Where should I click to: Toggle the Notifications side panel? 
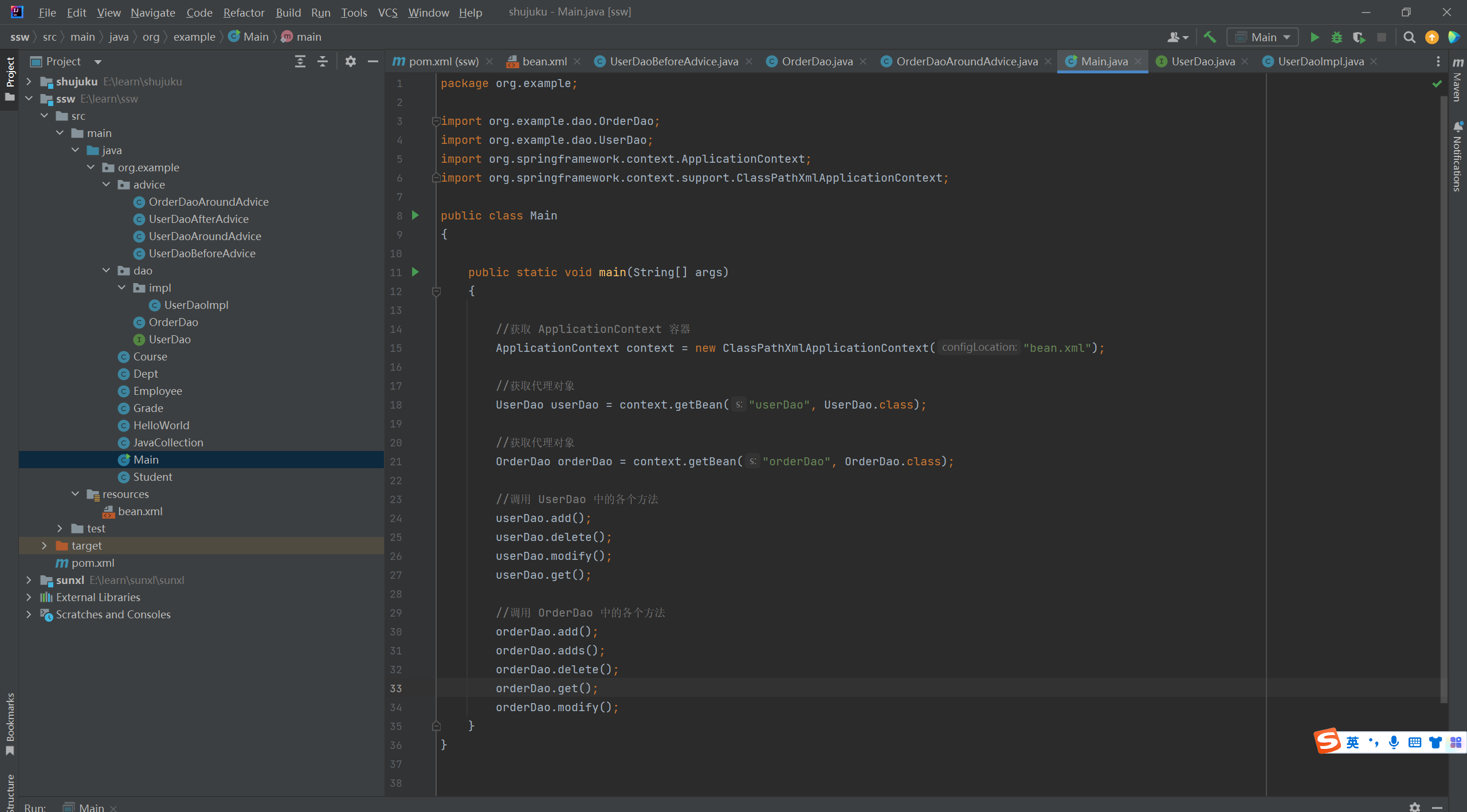[x=1457, y=158]
